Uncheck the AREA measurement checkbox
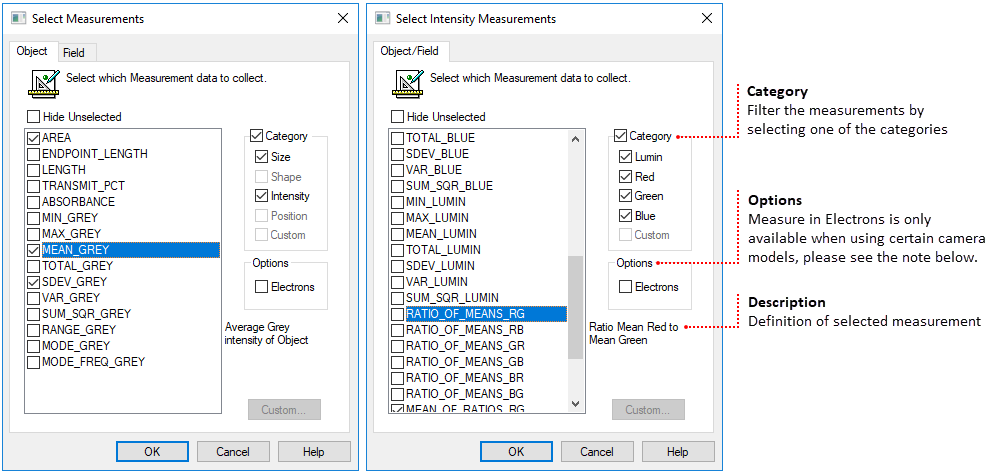 34,138
